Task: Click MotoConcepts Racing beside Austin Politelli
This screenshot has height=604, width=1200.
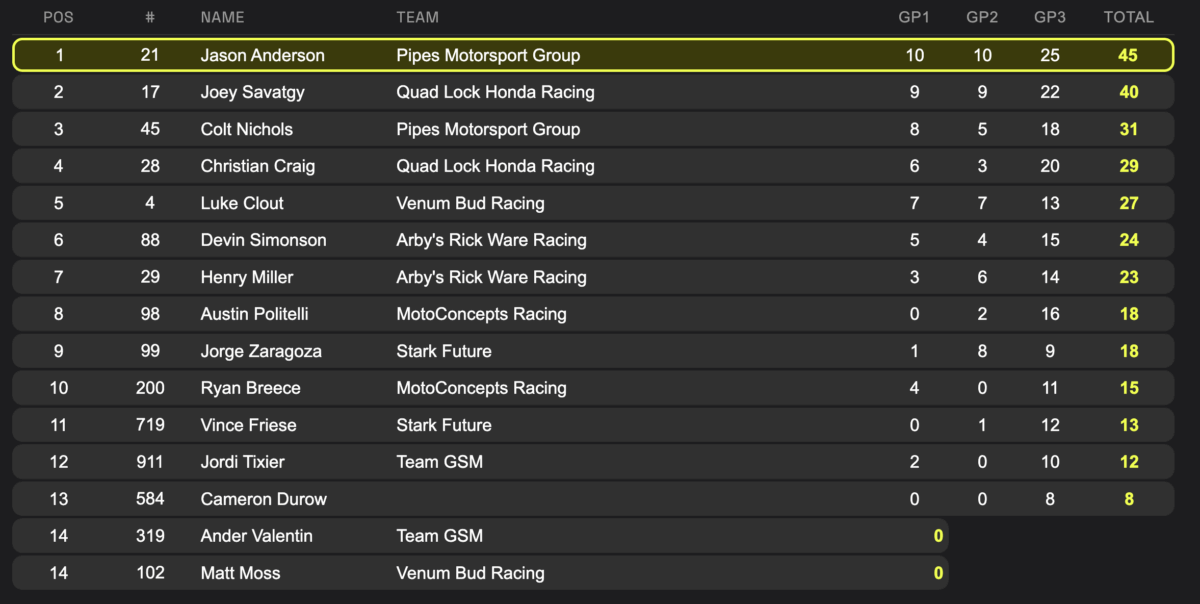Action: pos(481,315)
